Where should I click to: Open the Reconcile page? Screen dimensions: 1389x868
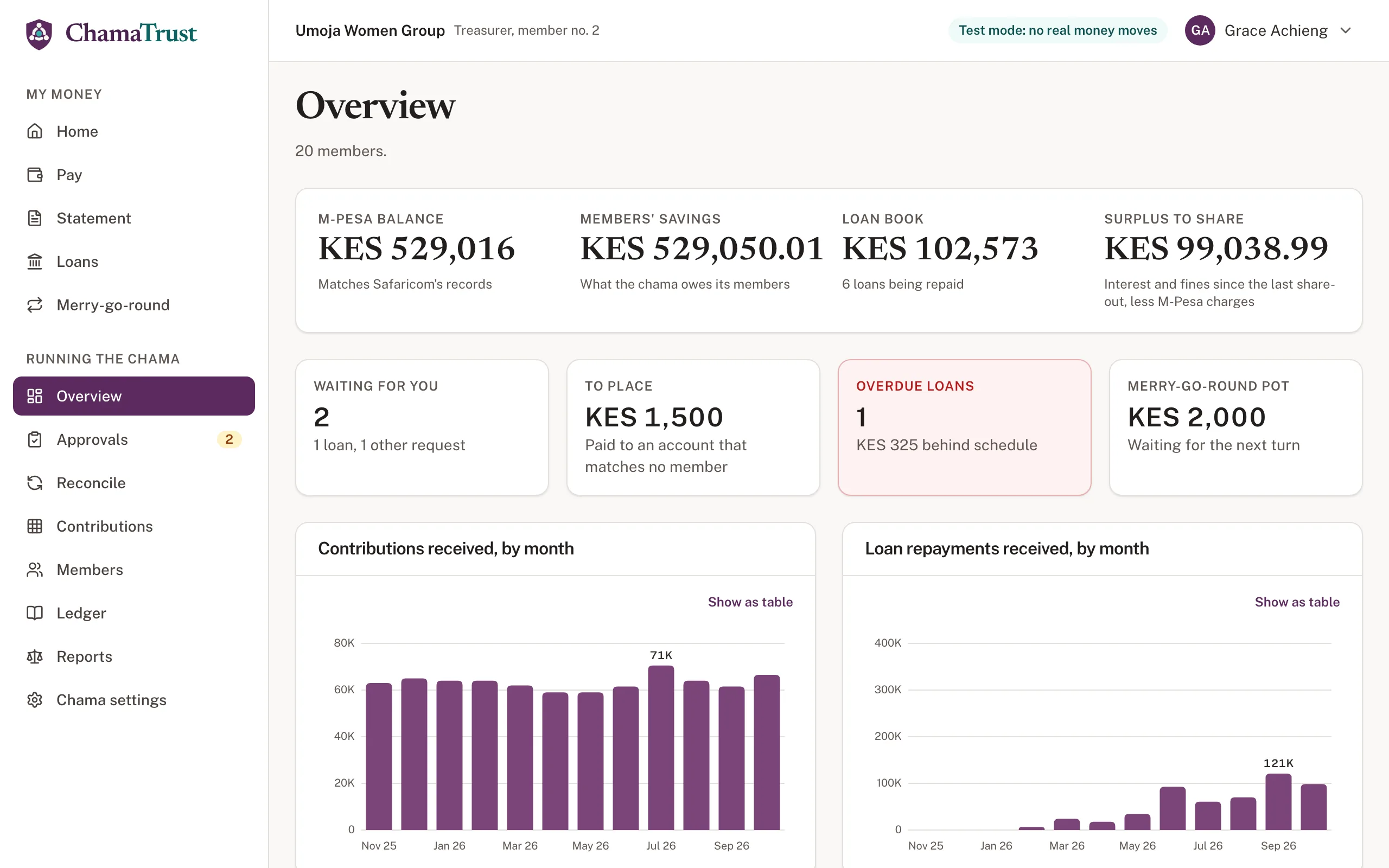[133, 483]
